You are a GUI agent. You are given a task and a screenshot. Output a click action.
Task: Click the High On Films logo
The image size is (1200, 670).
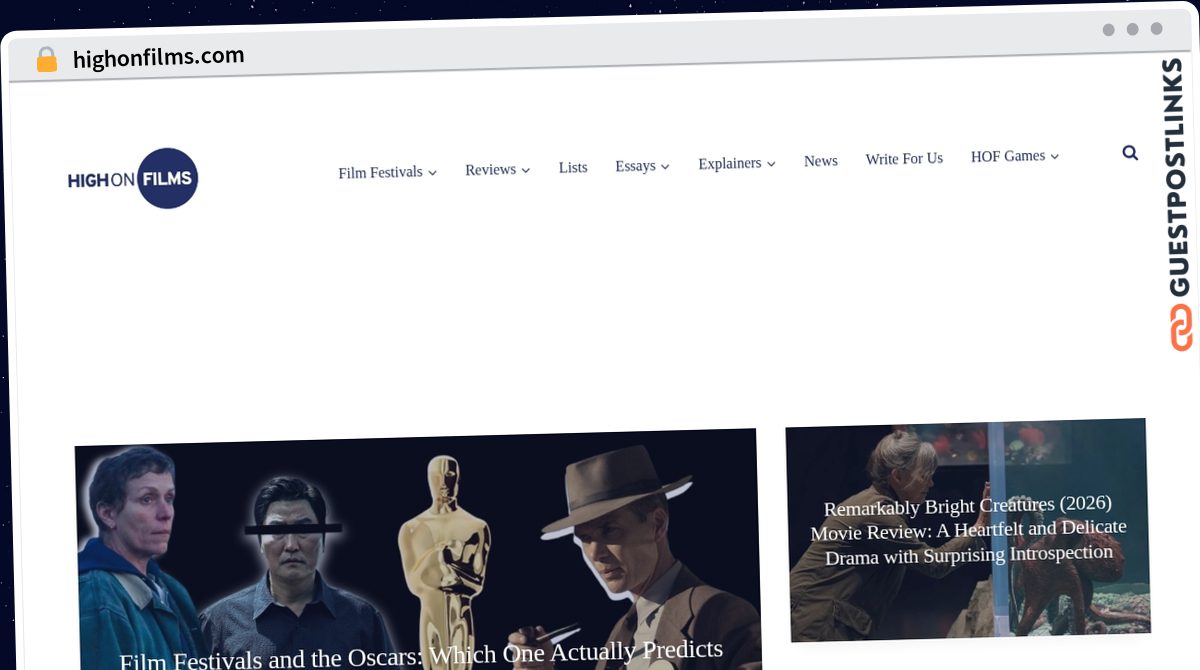(133, 179)
